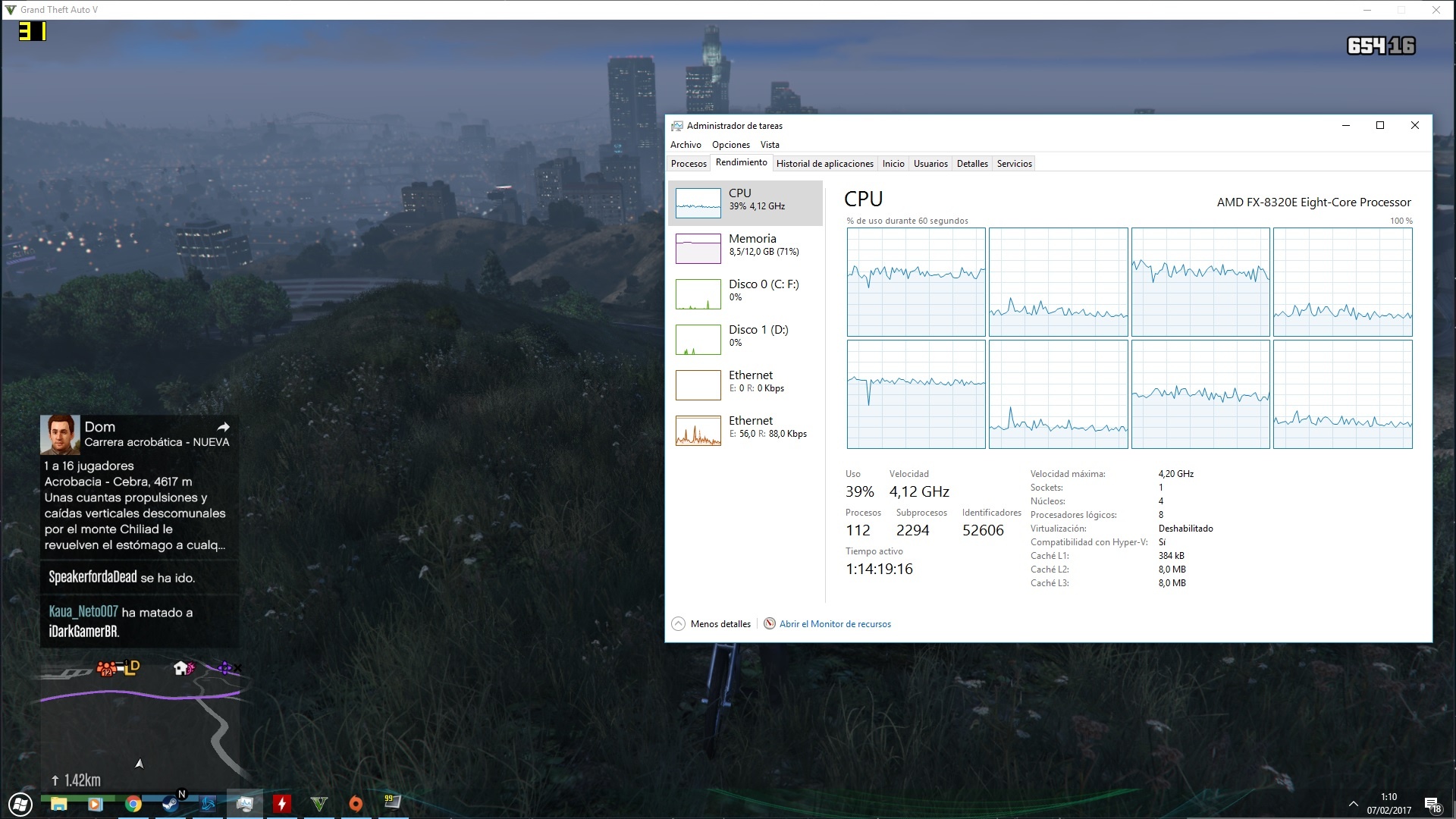Image resolution: width=1456 pixels, height=819 pixels.
Task: Open the Action Center notifications icon
Action: tap(1432, 805)
